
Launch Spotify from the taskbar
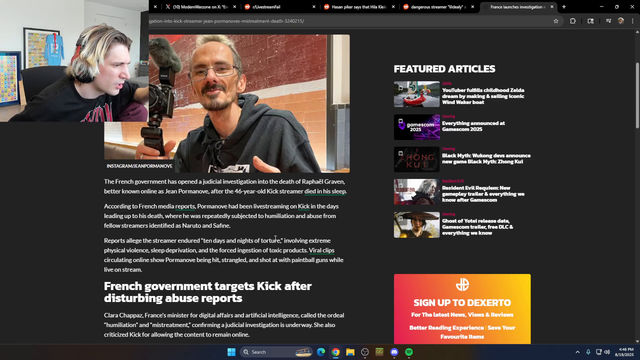(409, 352)
